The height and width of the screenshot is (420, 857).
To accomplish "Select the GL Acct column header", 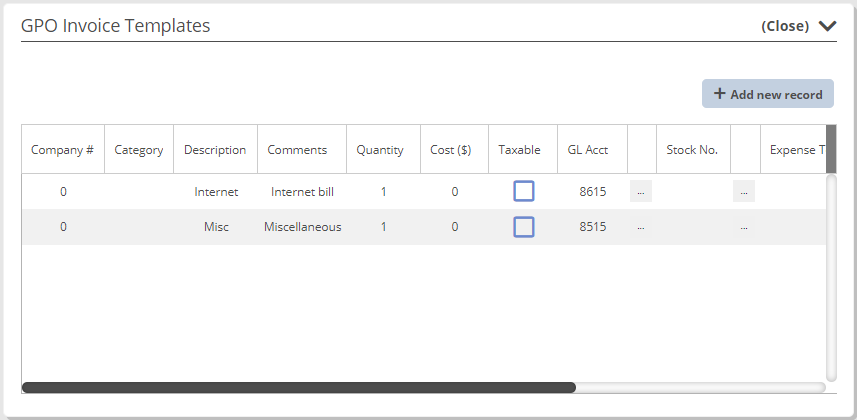I will [x=588, y=150].
